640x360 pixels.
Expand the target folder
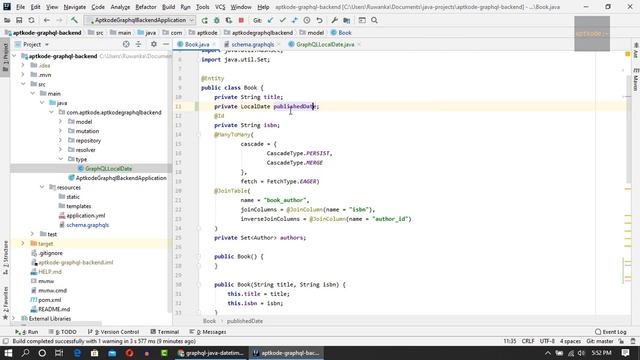point(23,244)
